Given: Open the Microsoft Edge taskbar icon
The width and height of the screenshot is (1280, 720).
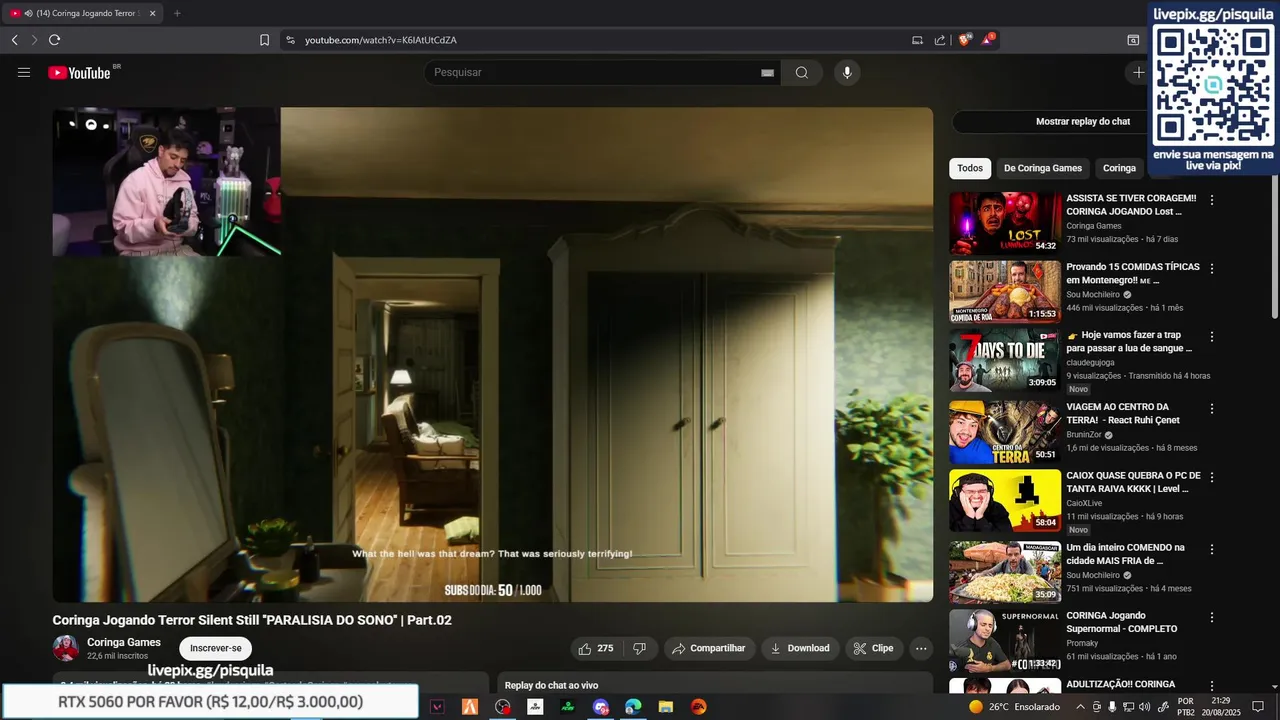Looking at the screenshot, I should pyautogui.click(x=633, y=707).
